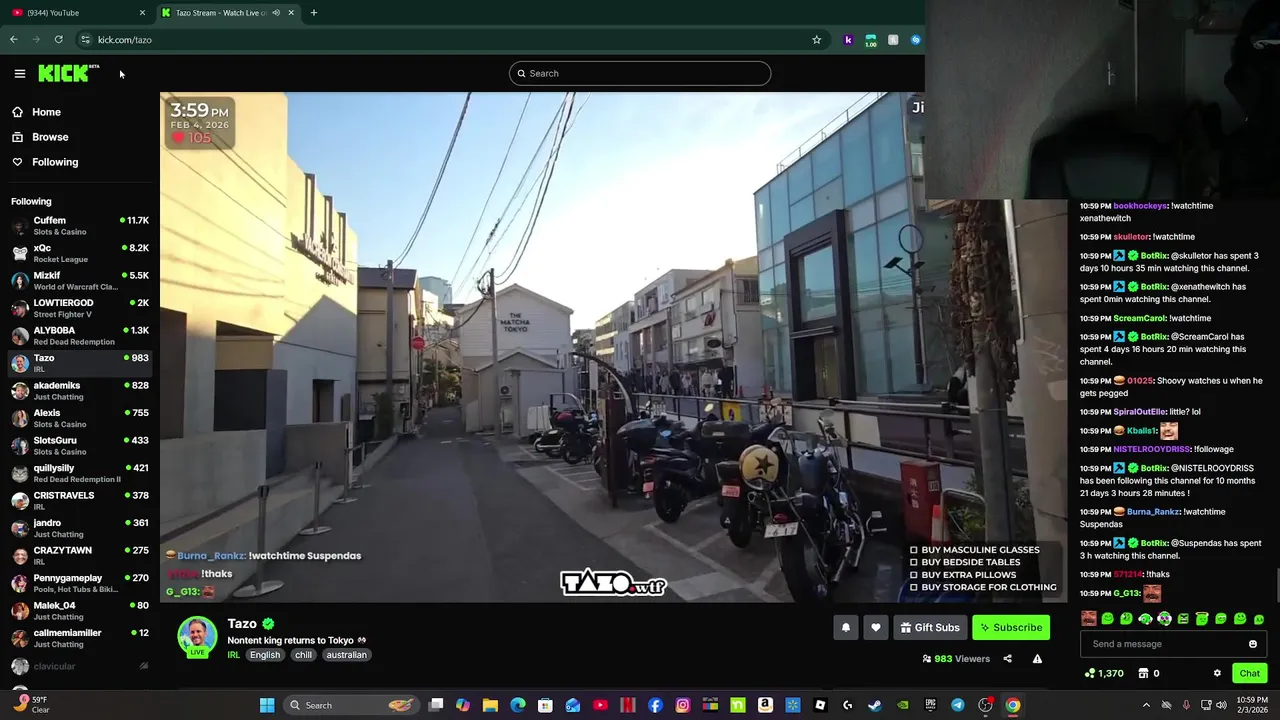
Task: Open the Kick hamburger sidebar menu
Action: click(19, 73)
